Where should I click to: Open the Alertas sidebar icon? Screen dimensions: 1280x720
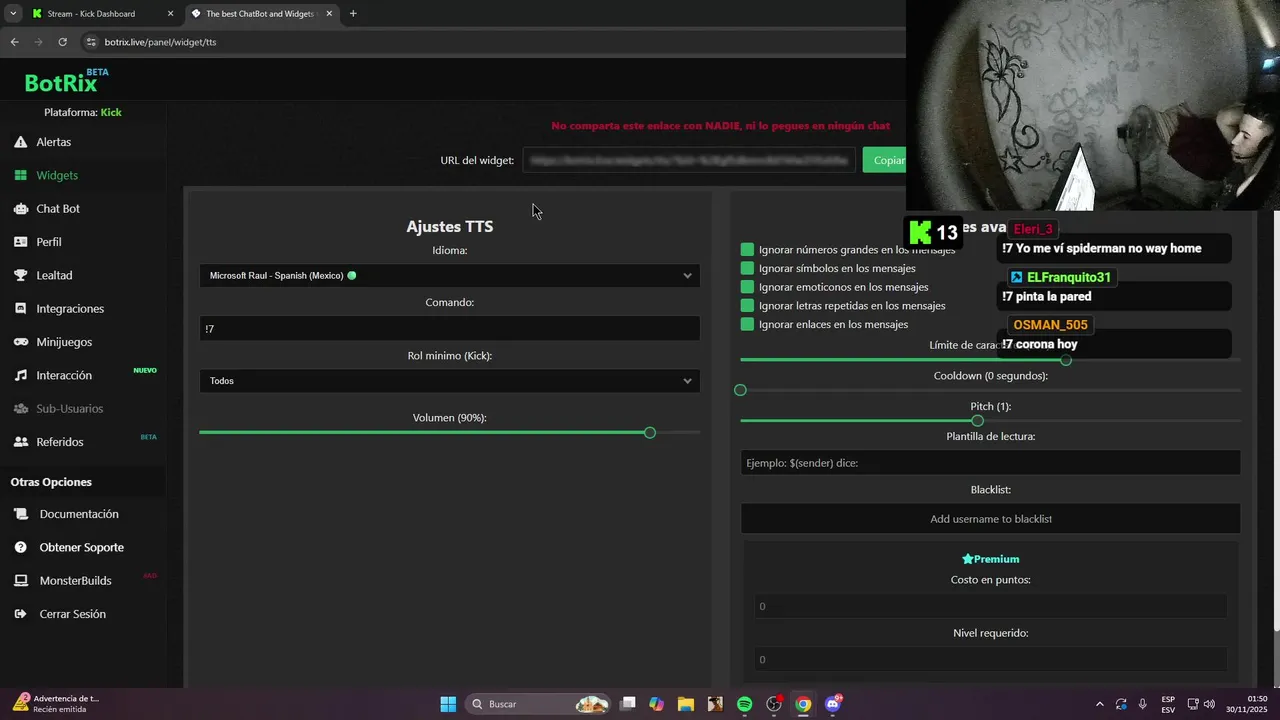[x=20, y=142]
